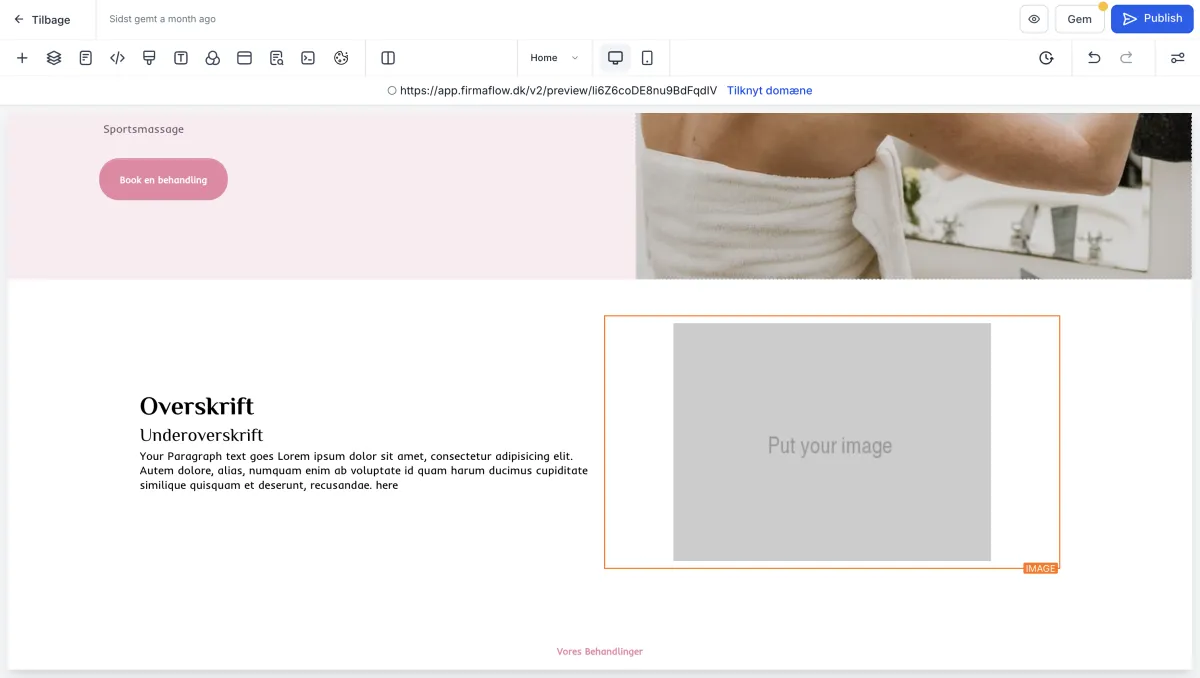The width and height of the screenshot is (1200, 678).
Task: Click the 'Sidst gemt a month ago' status
Action: (x=162, y=19)
